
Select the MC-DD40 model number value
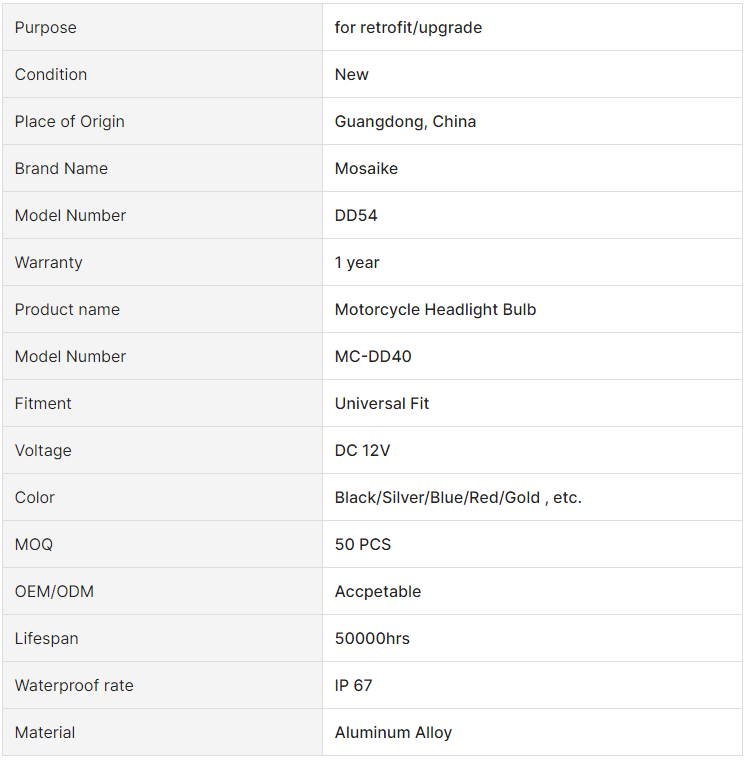click(x=373, y=356)
